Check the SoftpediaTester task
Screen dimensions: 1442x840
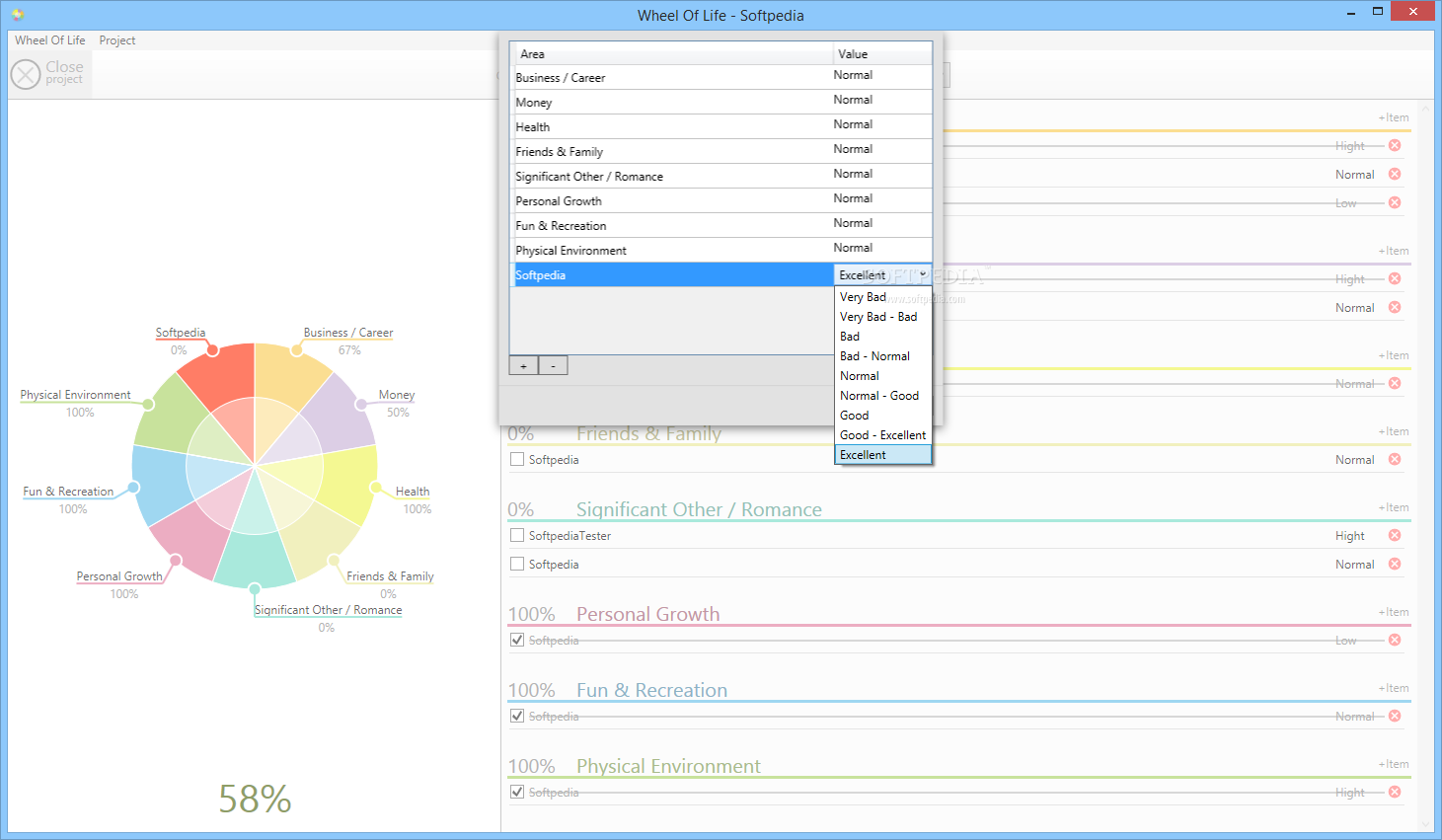pos(517,535)
